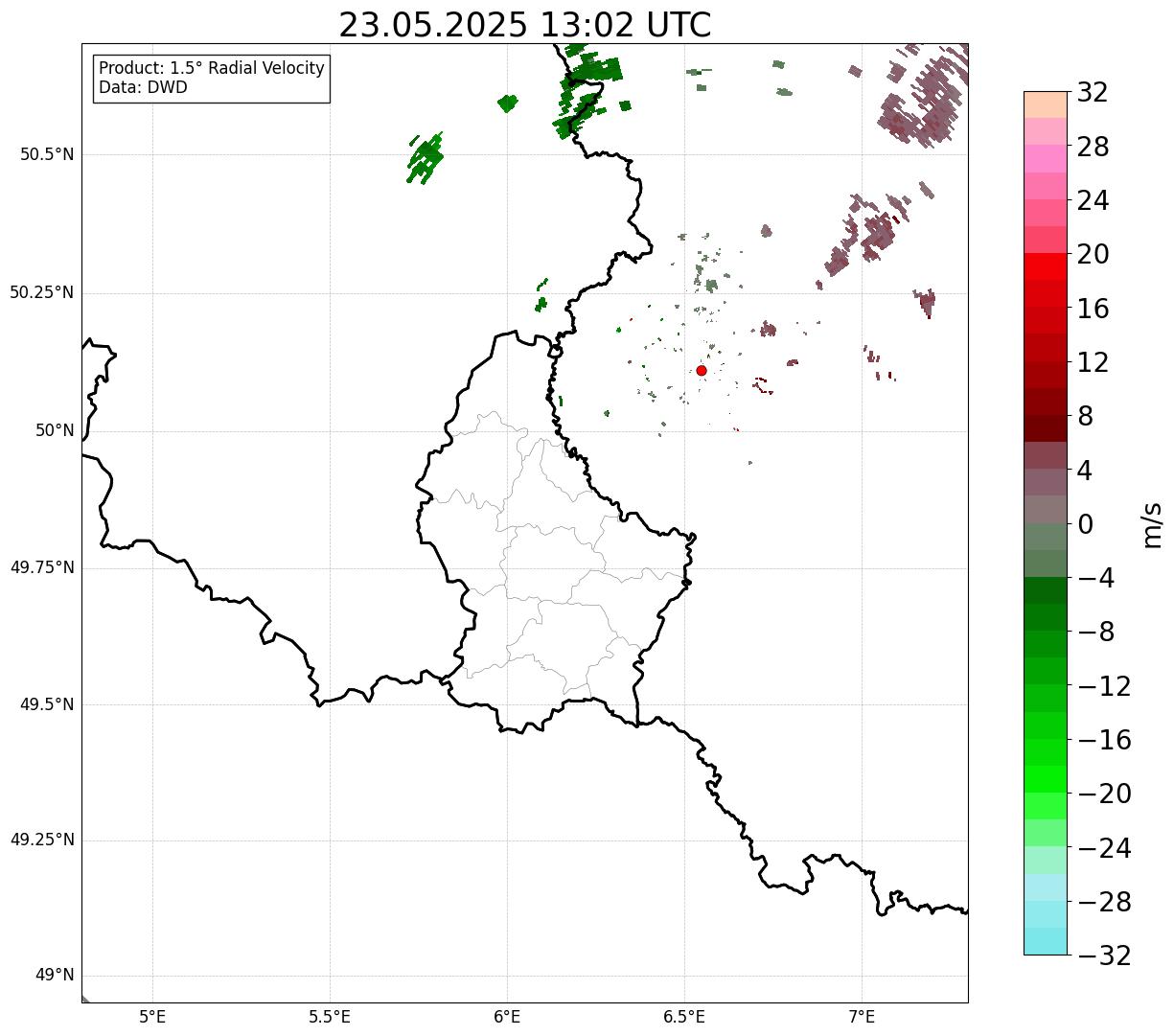The width and height of the screenshot is (1174, 1036).
Task: Click the 'Product: 1.5° Radial Velocity' label
Action: coord(212,69)
